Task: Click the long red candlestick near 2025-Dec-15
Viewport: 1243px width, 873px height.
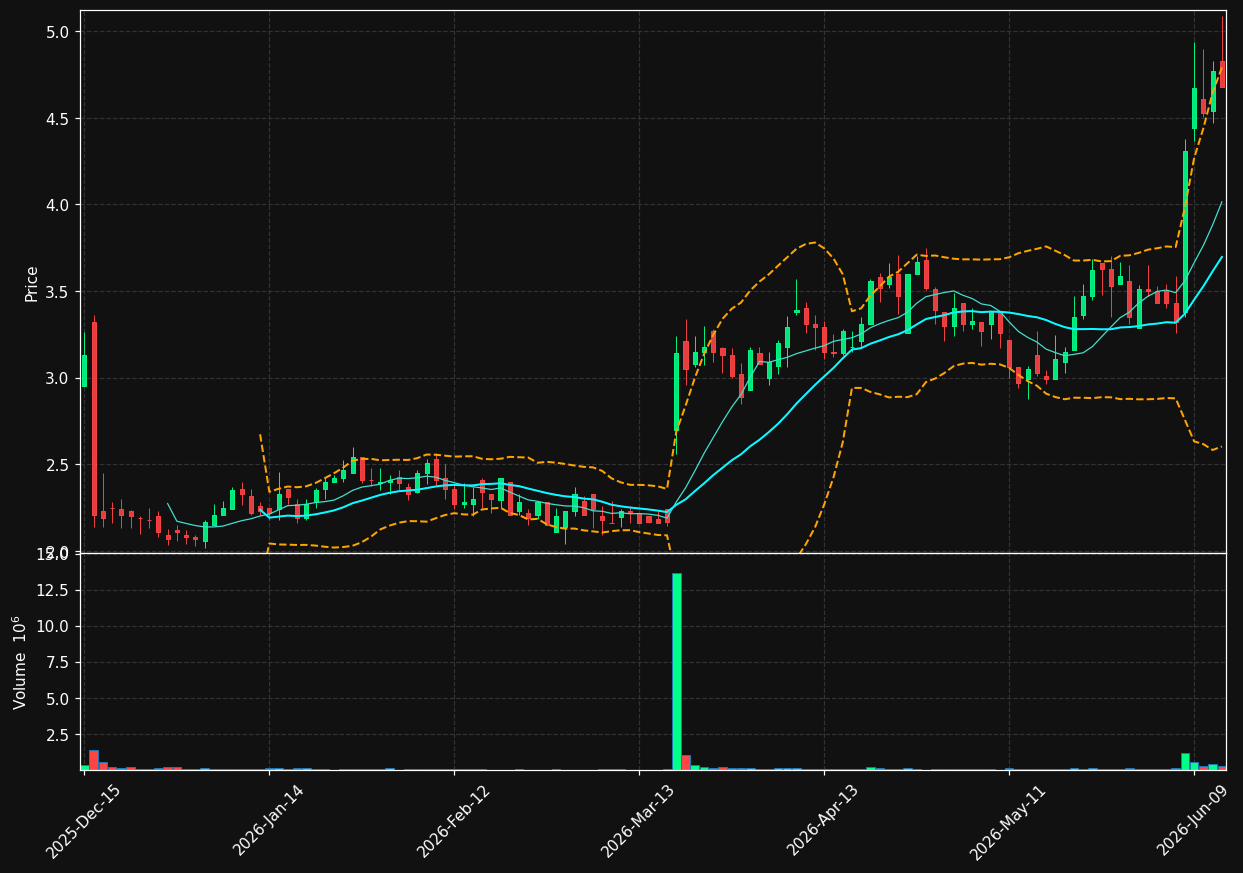Action: pos(94,419)
